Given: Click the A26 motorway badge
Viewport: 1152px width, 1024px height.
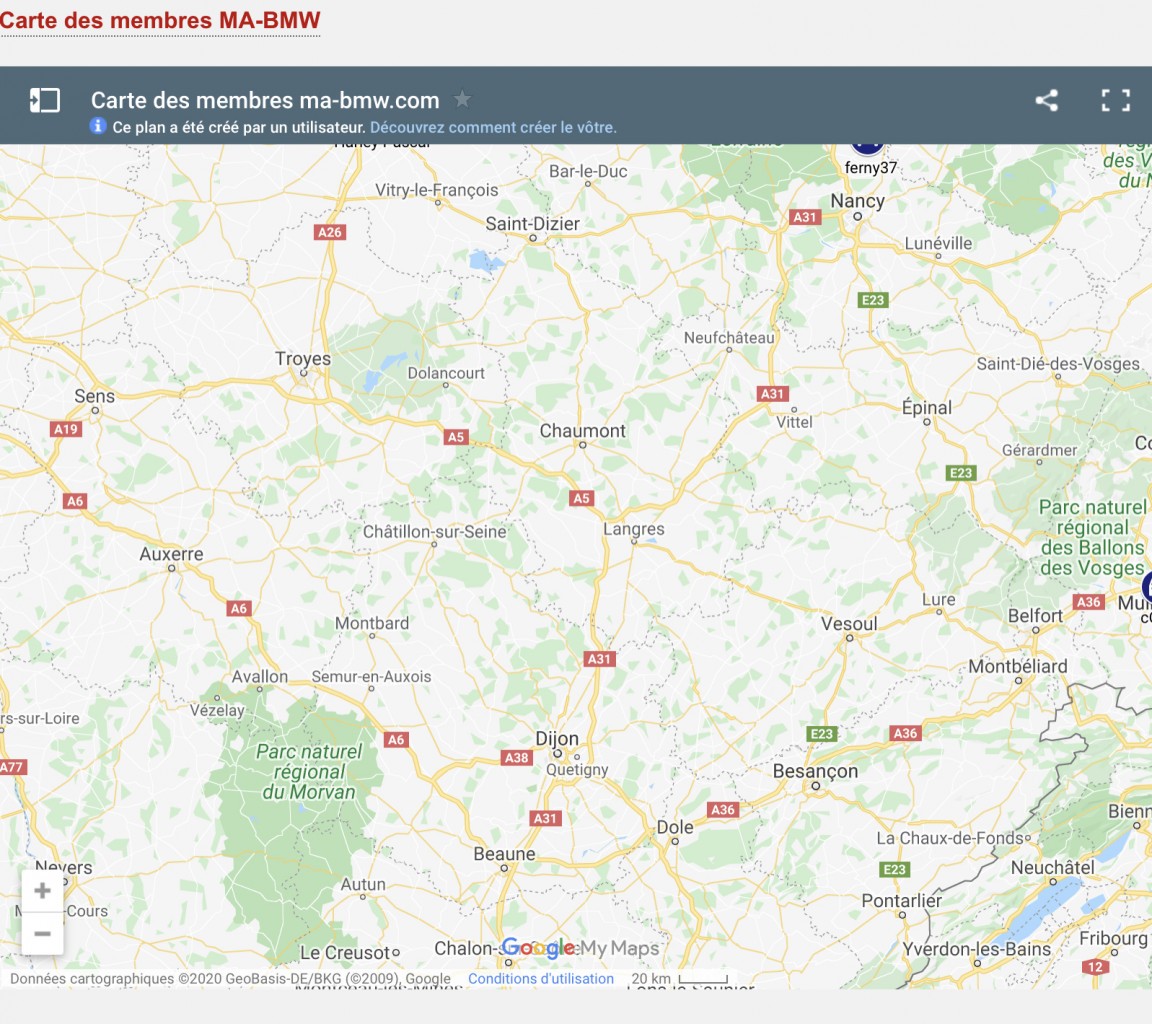Looking at the screenshot, I should 330,232.
